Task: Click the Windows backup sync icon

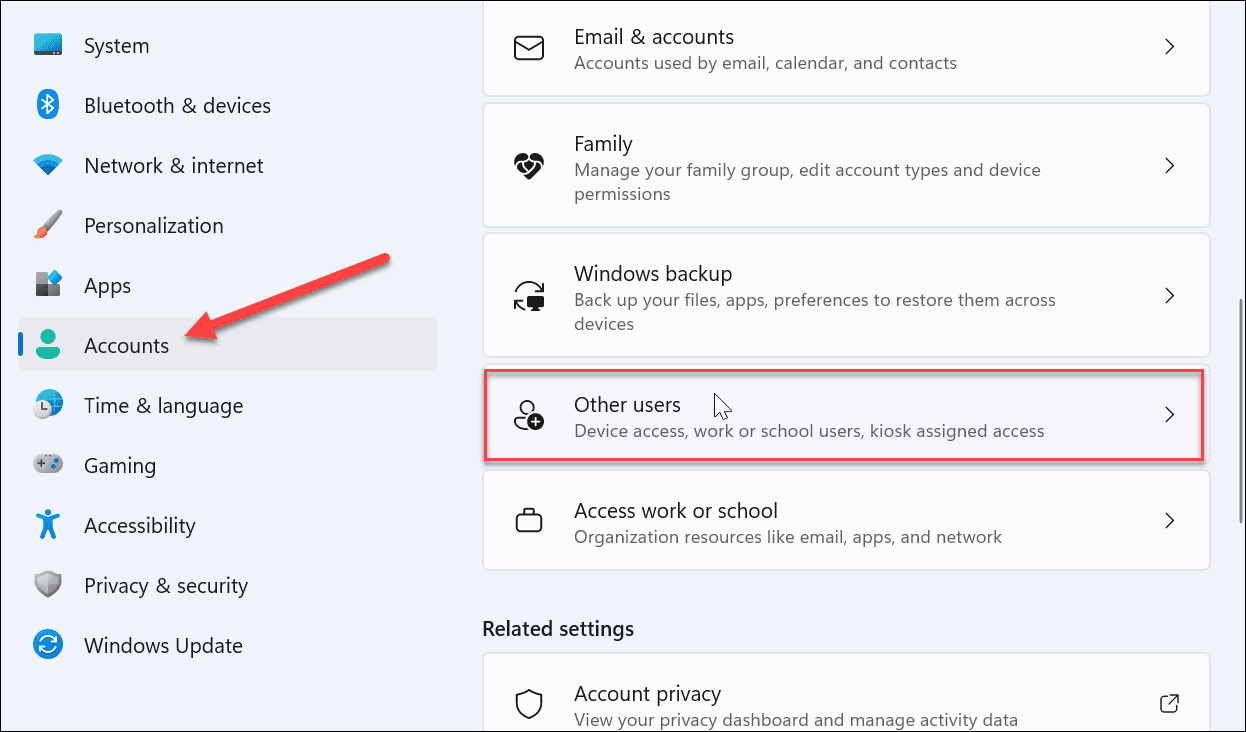Action: [x=529, y=295]
